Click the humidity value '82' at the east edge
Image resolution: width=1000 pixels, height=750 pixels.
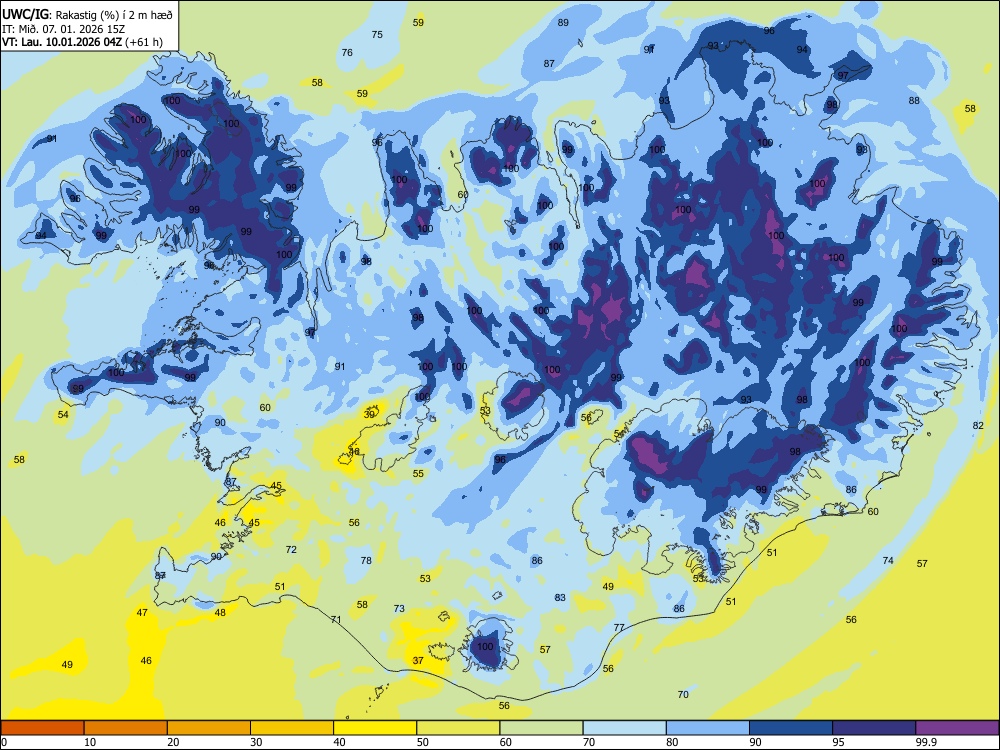[978, 425]
